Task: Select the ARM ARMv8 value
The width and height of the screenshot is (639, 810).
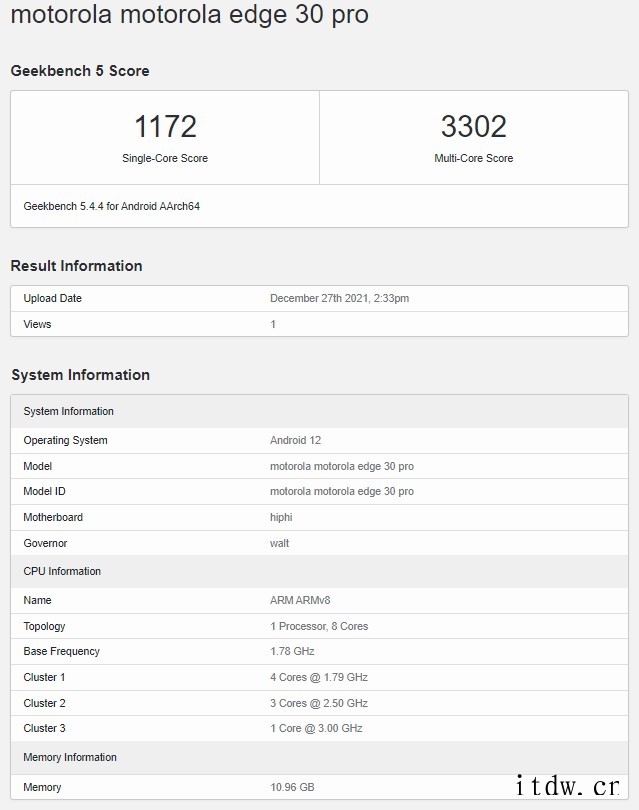Action: click(x=300, y=600)
